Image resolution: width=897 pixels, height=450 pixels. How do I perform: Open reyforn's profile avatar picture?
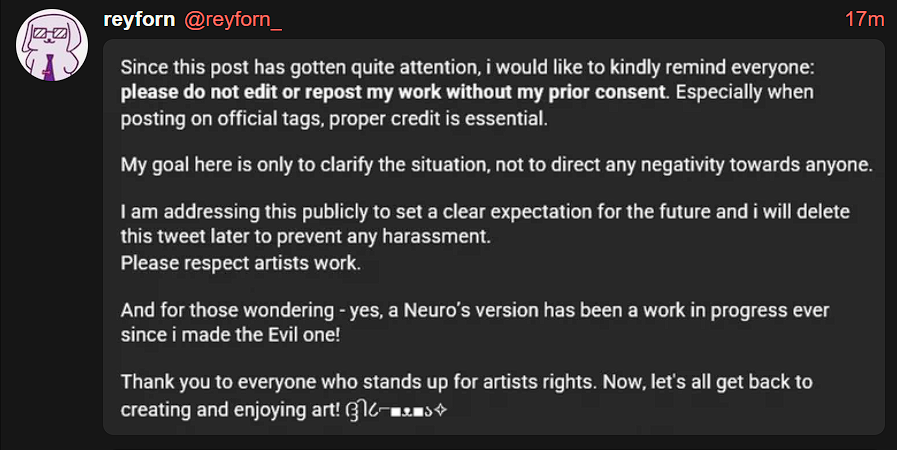click(52, 45)
